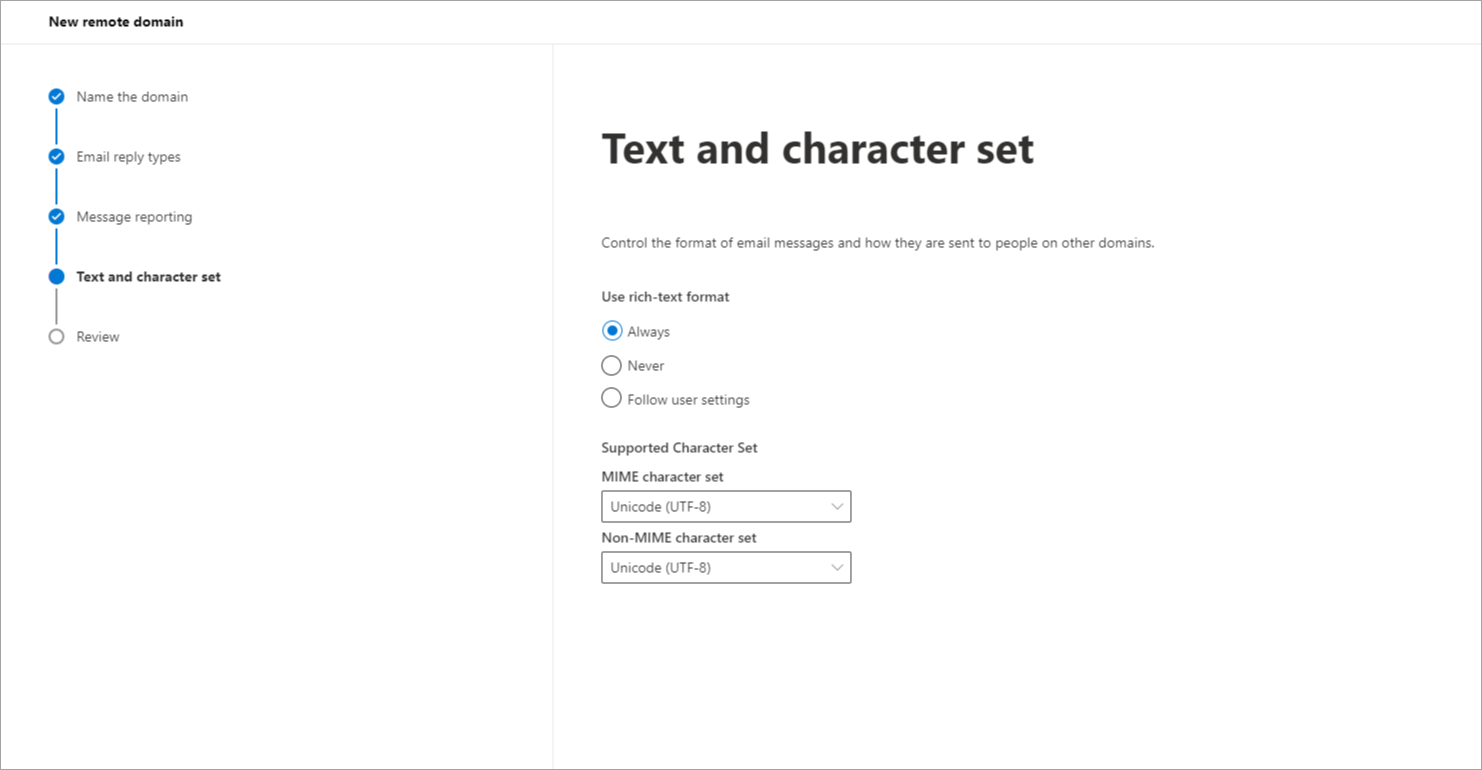Select the Always rich-text radio button
This screenshot has width=1482, height=770.
point(611,331)
